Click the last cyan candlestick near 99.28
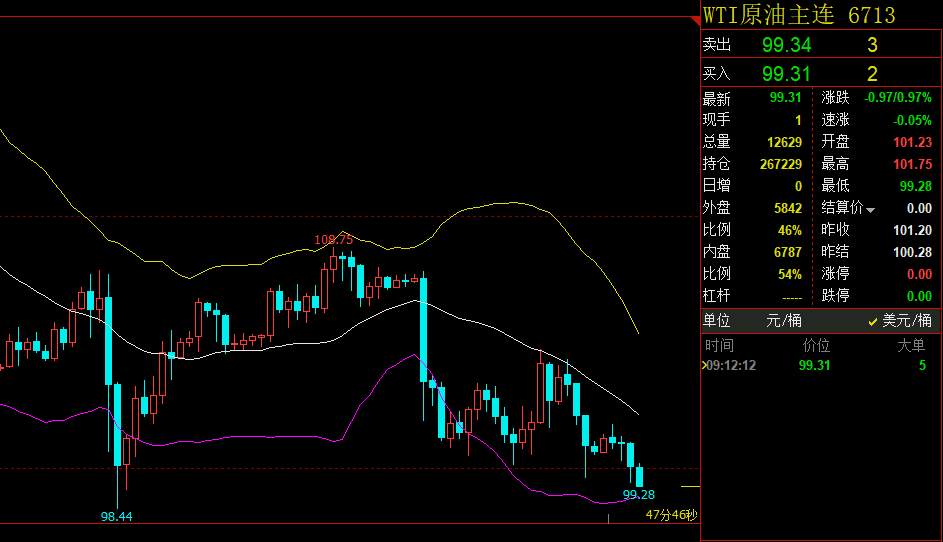 click(x=639, y=476)
